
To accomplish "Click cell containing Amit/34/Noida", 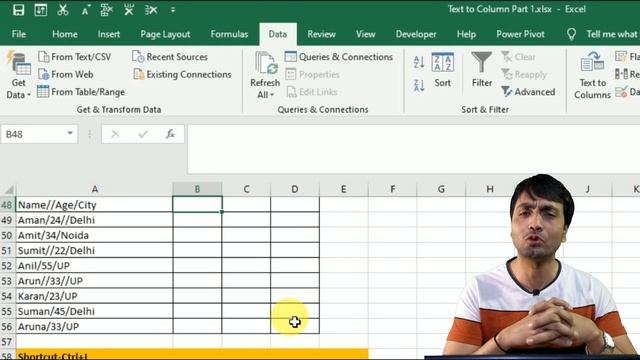I will [94, 235].
